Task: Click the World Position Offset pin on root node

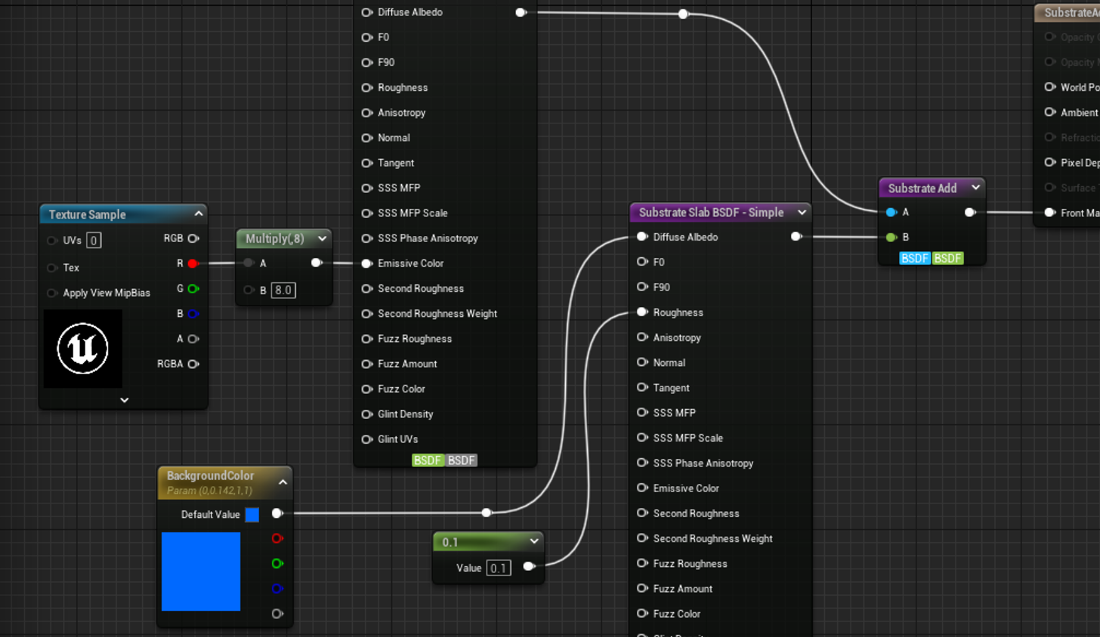Action: tap(1049, 87)
